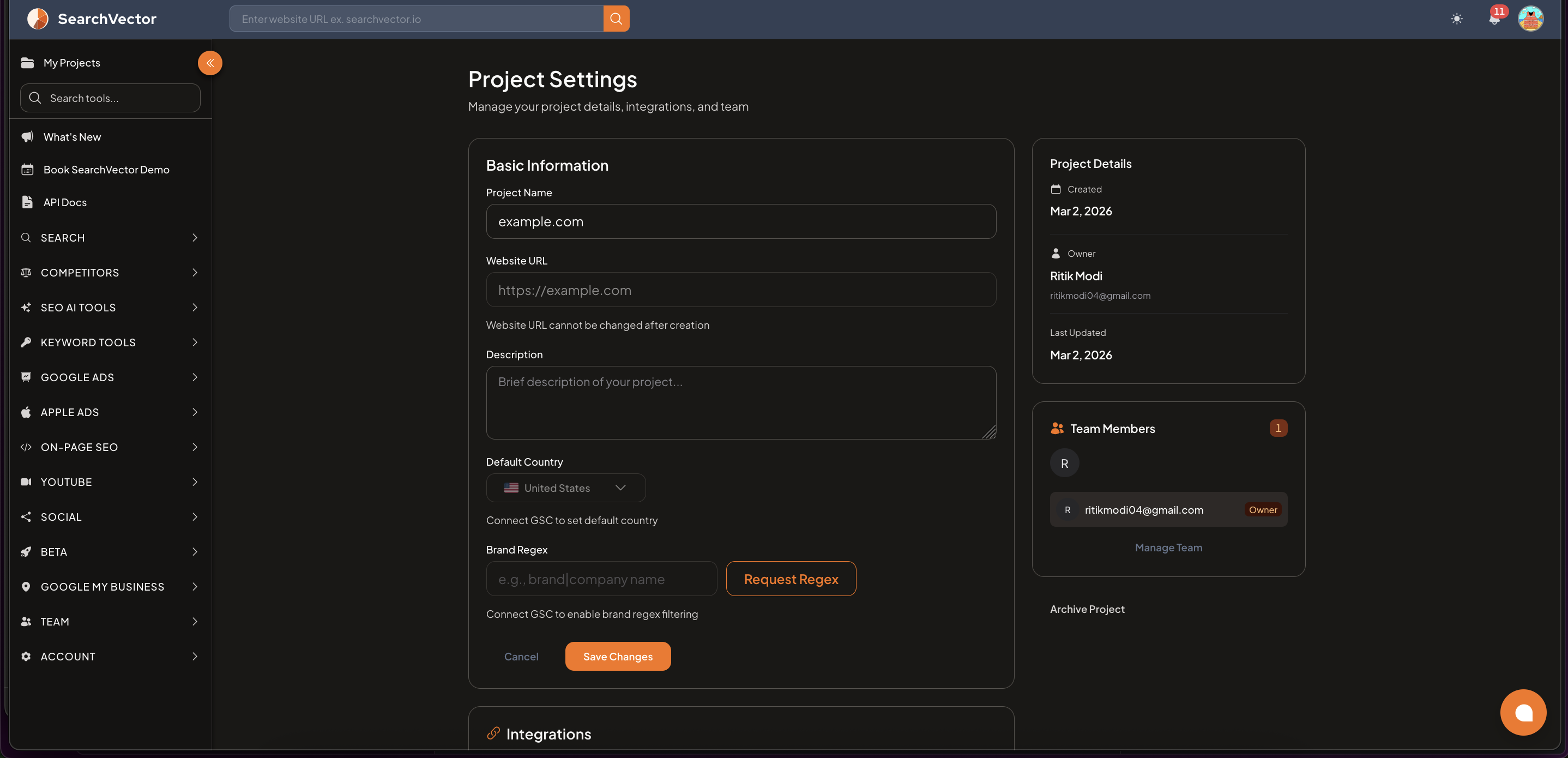Open the TEAM menu section

(110, 622)
